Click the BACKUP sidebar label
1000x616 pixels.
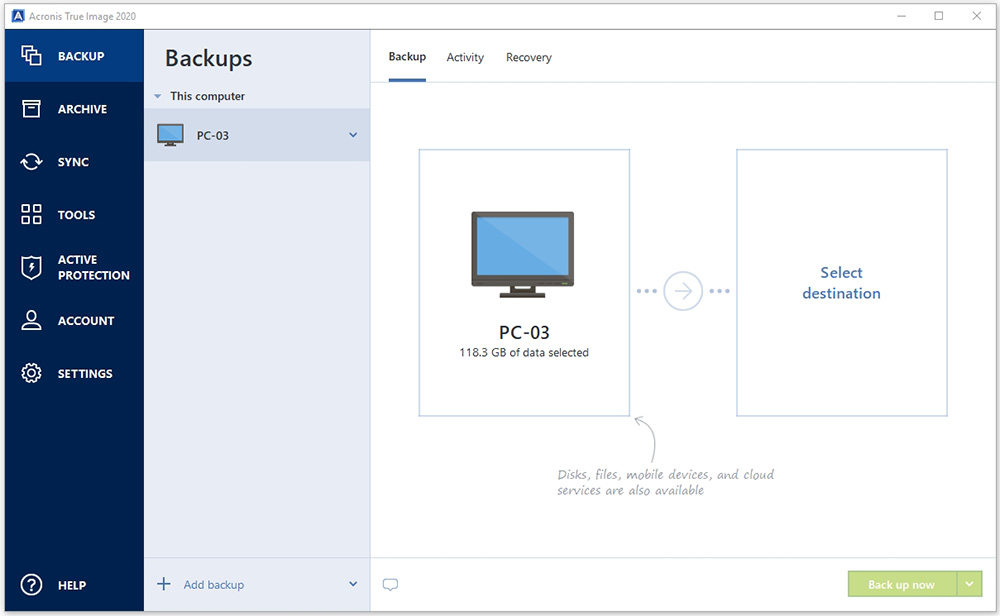point(81,56)
